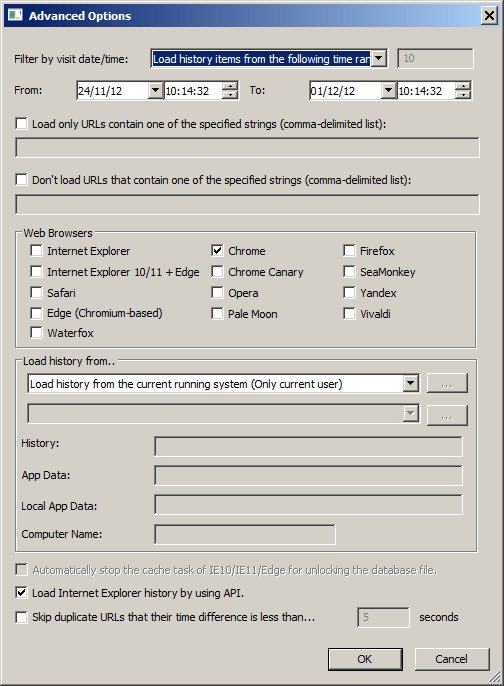The image size is (504, 686).
Task: Check the Safari browser option
Action: point(36,292)
